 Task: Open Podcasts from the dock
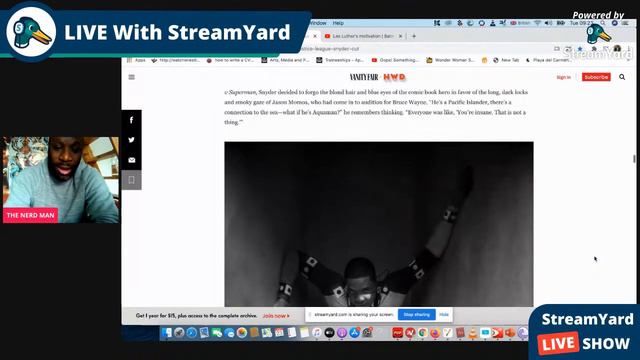[x=342, y=333]
